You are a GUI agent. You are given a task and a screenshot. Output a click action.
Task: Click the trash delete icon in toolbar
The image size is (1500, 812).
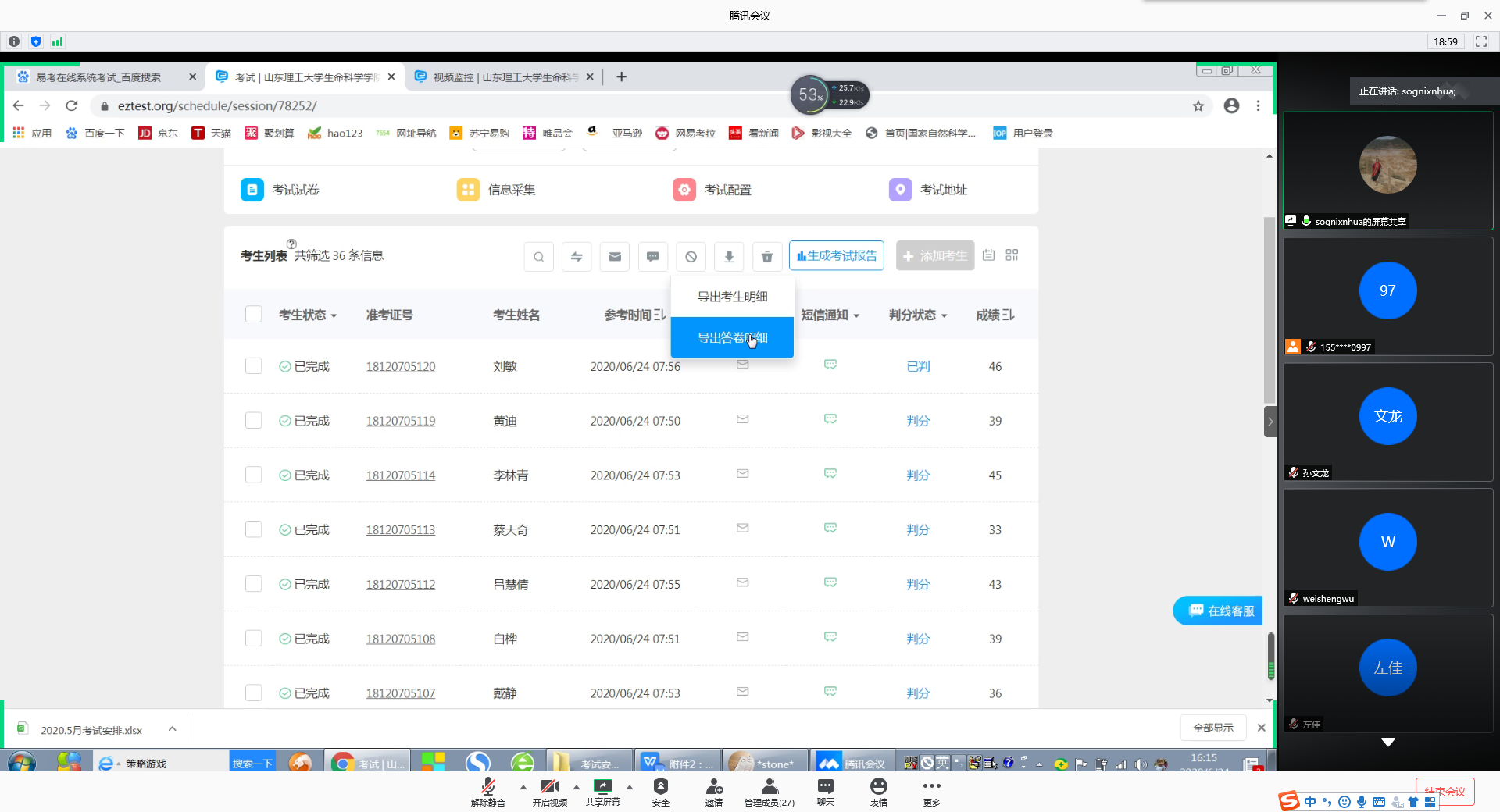766,256
